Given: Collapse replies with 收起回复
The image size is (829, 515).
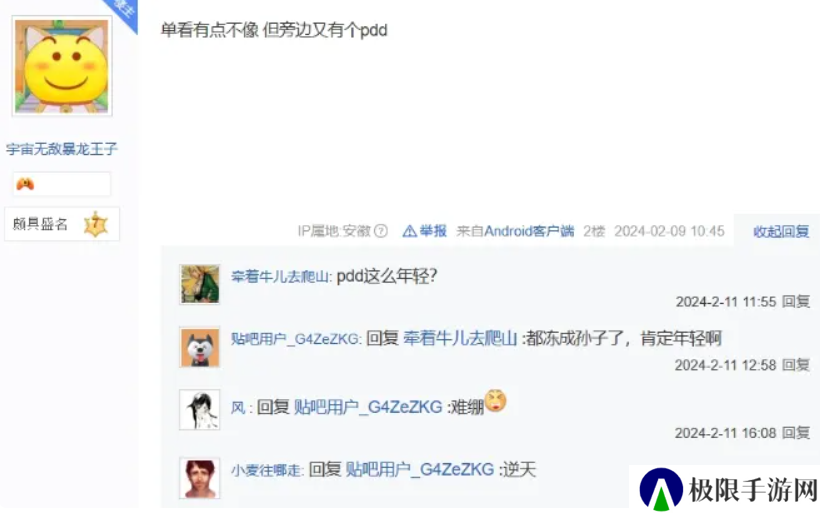Looking at the screenshot, I should point(781,231).
